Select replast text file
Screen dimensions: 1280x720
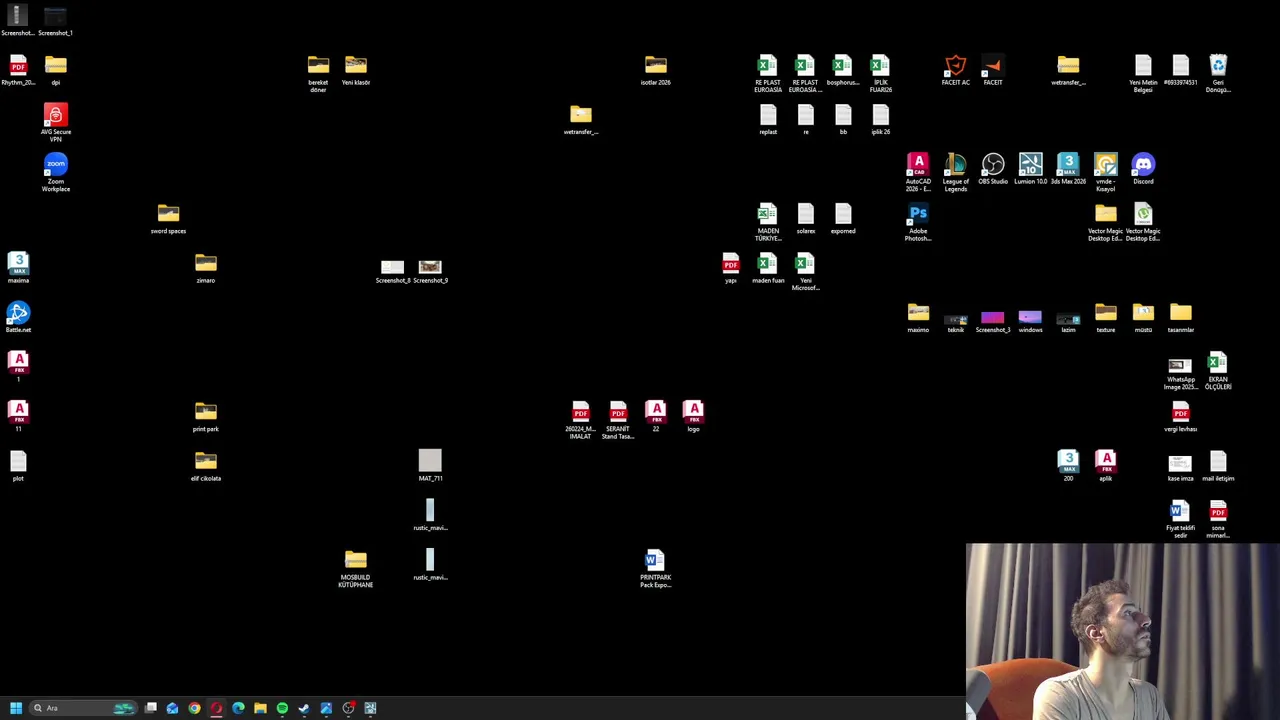(768, 119)
